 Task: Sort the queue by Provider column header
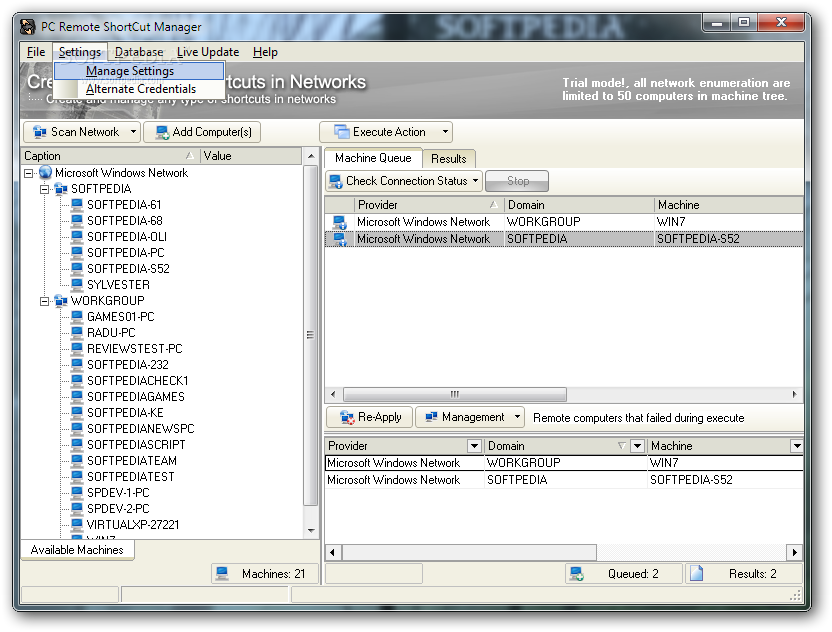click(x=429, y=205)
